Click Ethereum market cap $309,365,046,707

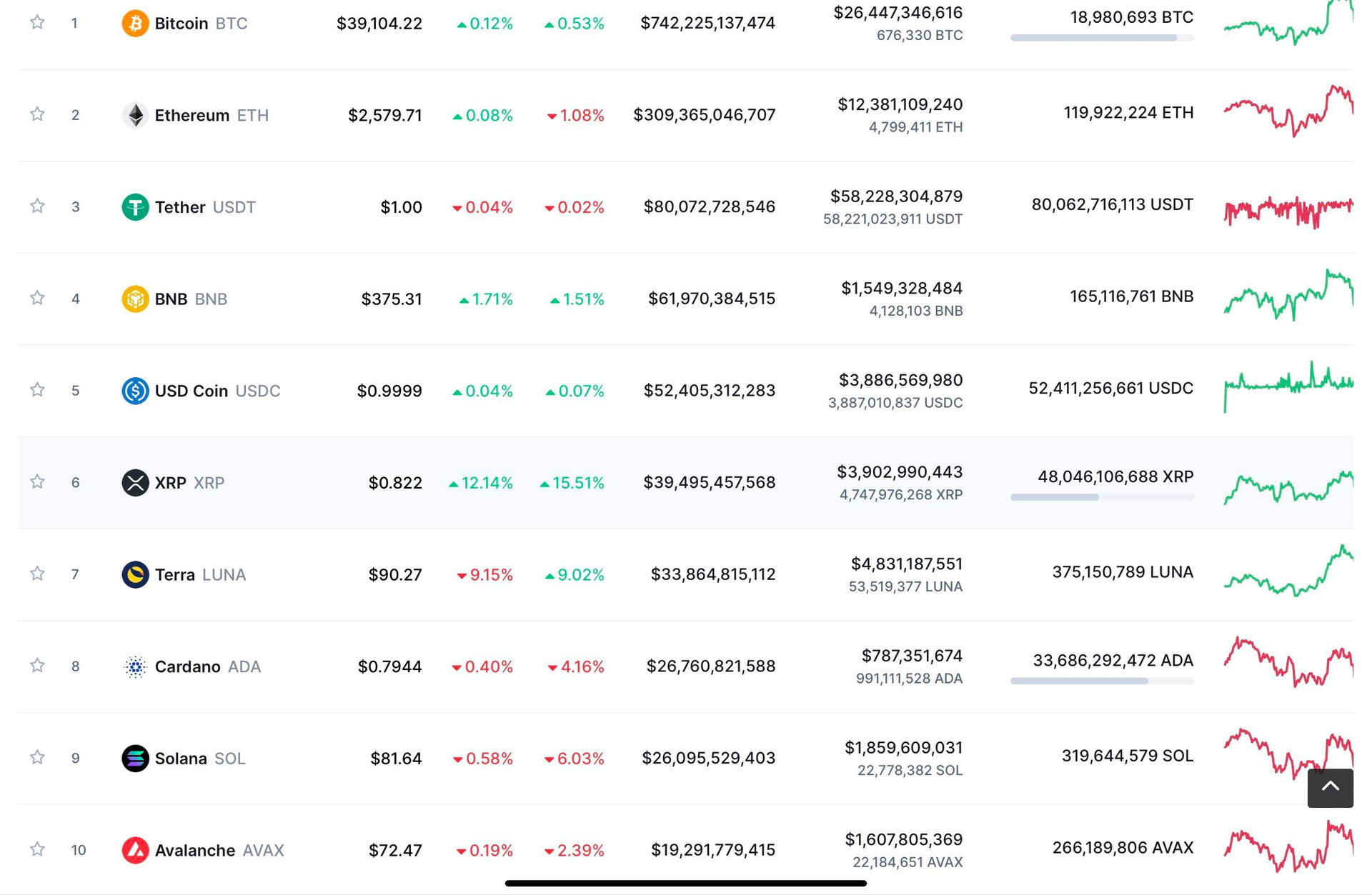pyautogui.click(x=704, y=114)
